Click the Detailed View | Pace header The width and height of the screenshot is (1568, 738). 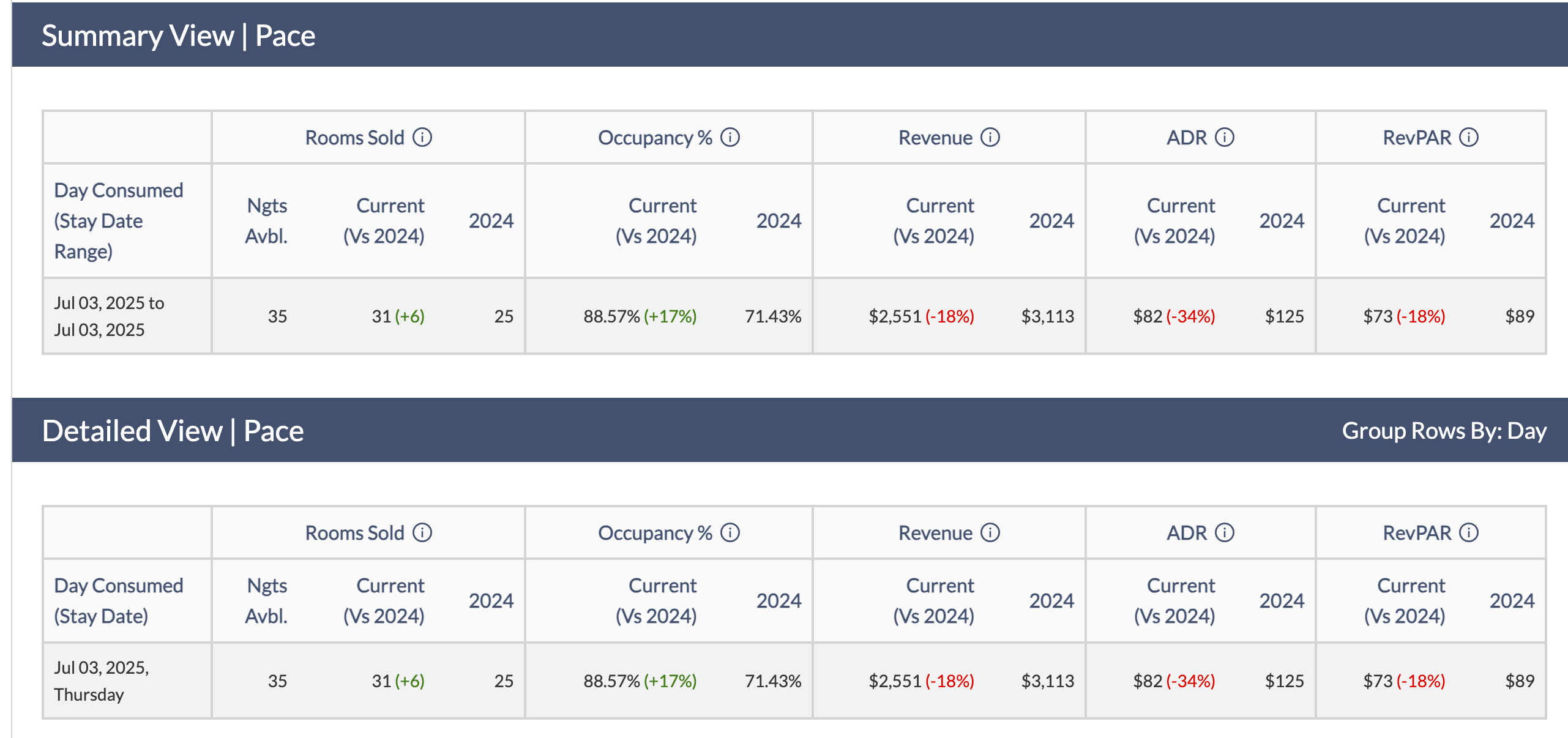[173, 431]
